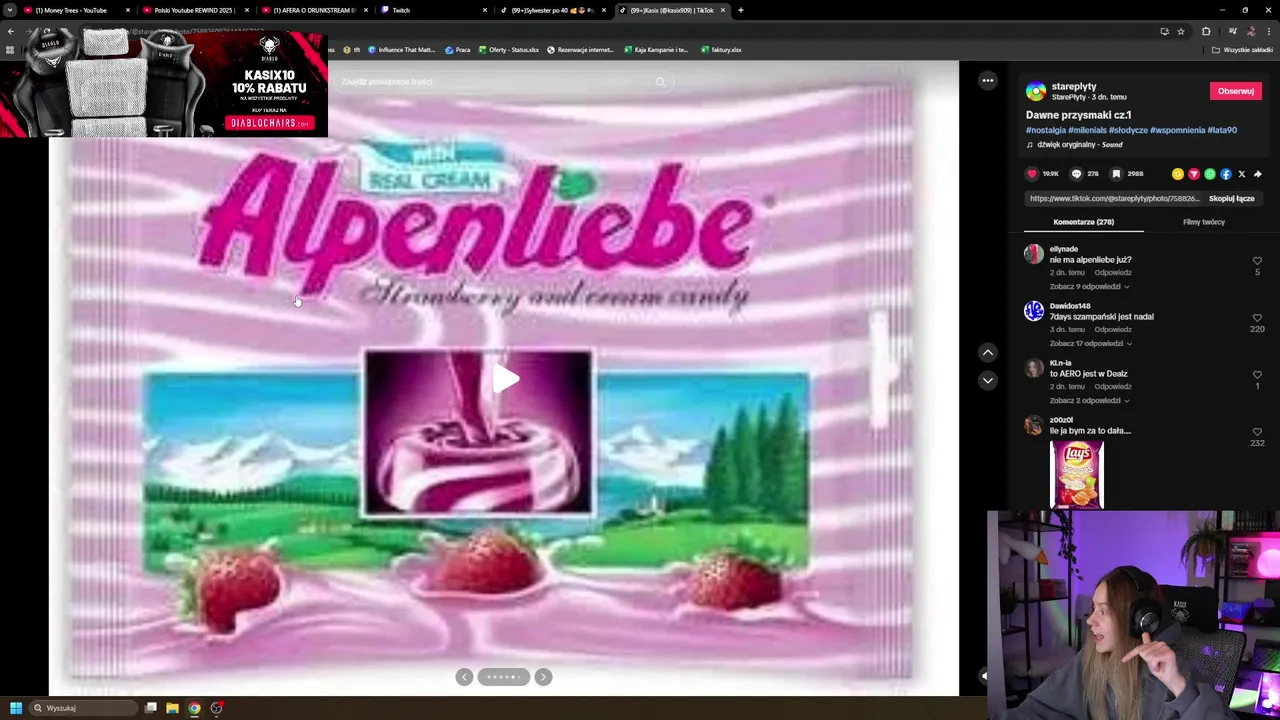1280x720 pixels.
Task: Open the Windows Start menu
Action: coord(15,708)
